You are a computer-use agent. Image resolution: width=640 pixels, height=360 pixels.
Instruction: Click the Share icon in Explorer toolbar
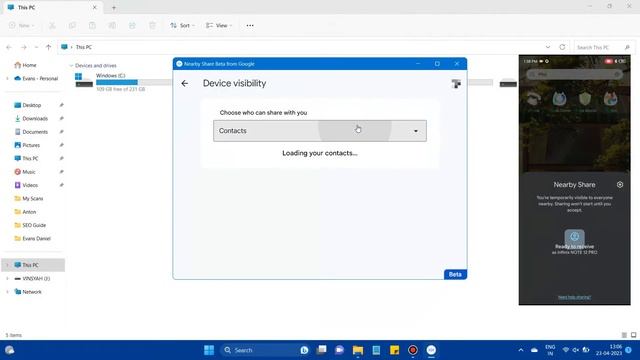click(132, 25)
